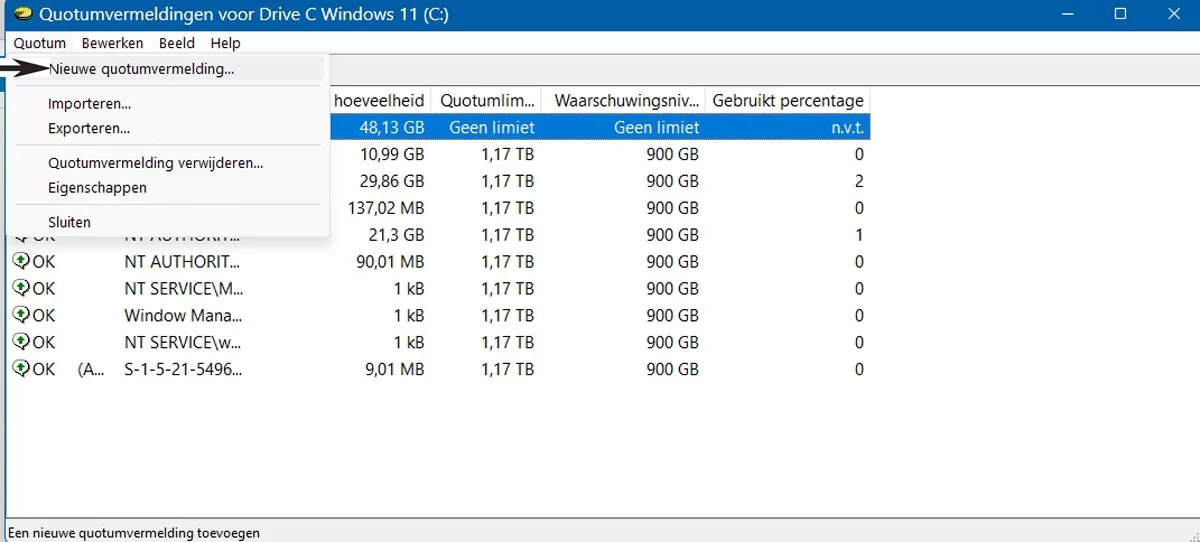Click the OK text in Window Mana... row
The image size is (1200, 542).
(44, 315)
